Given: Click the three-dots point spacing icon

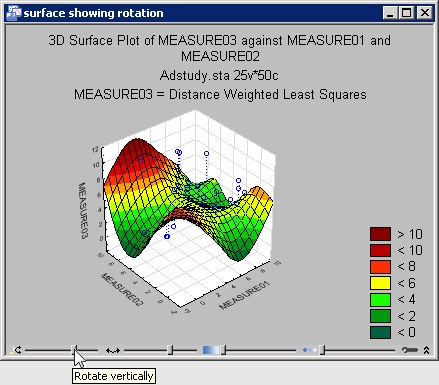Looking at the screenshot, I should (x=310, y=350).
